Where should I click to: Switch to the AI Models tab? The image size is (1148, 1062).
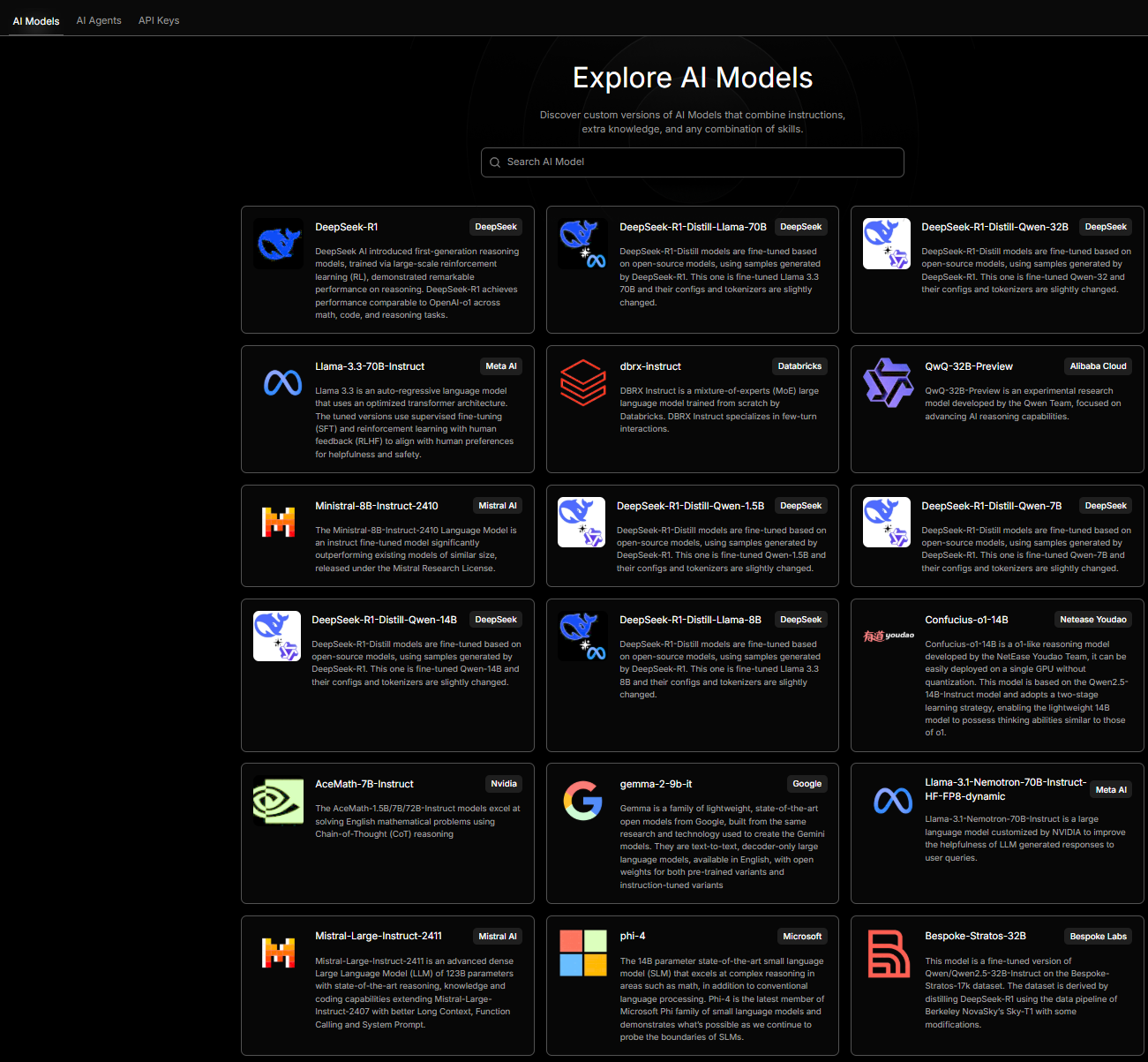click(36, 21)
